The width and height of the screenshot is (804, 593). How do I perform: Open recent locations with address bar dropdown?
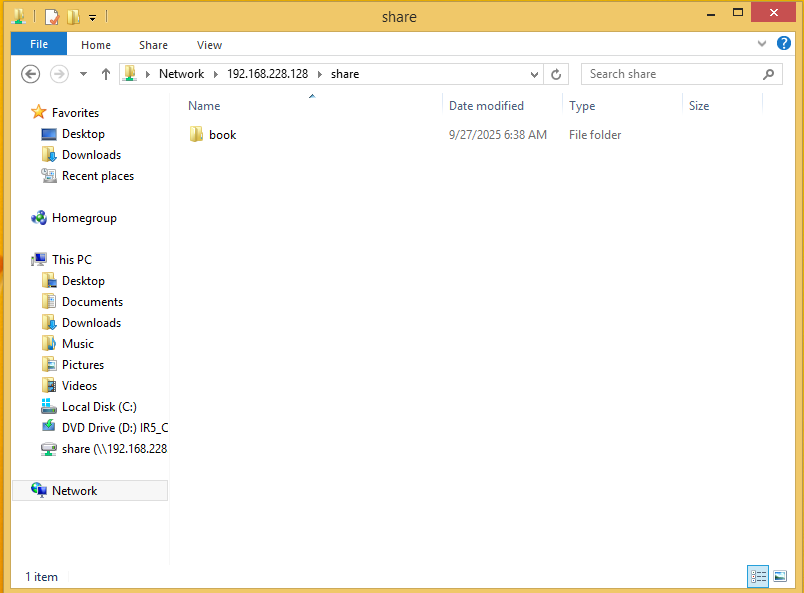[533, 73]
